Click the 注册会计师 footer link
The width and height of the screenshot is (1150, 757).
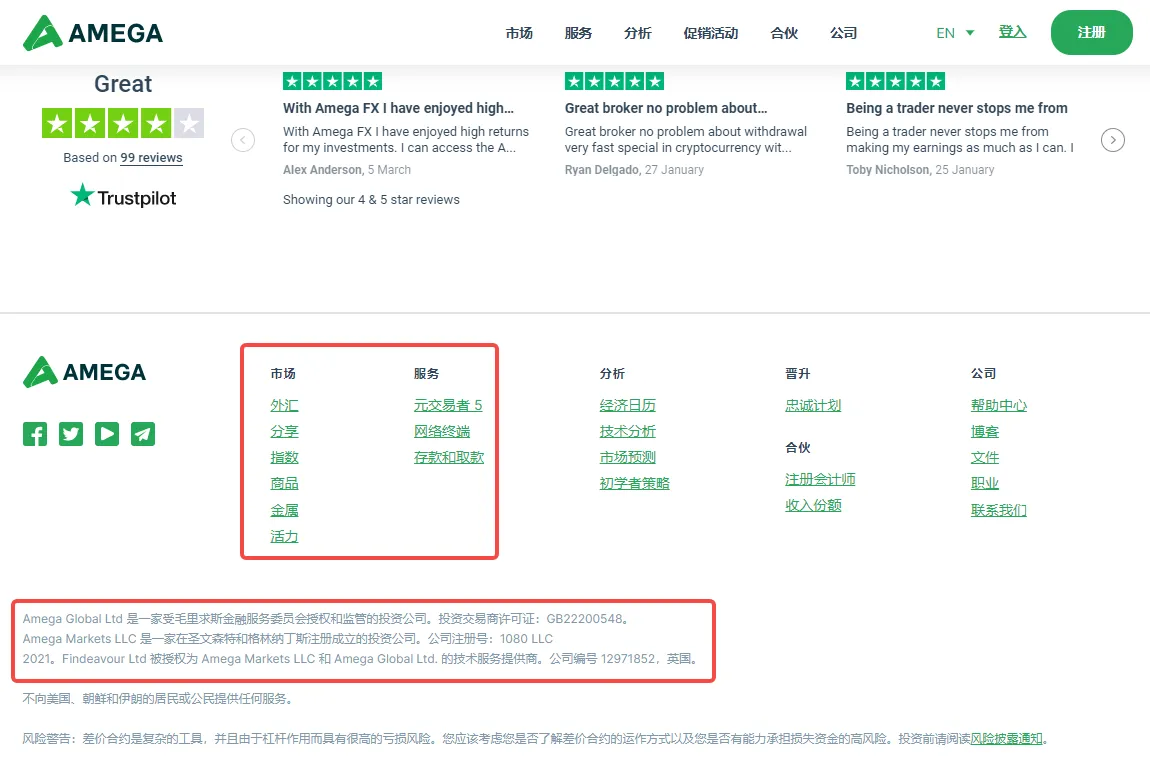(820, 480)
